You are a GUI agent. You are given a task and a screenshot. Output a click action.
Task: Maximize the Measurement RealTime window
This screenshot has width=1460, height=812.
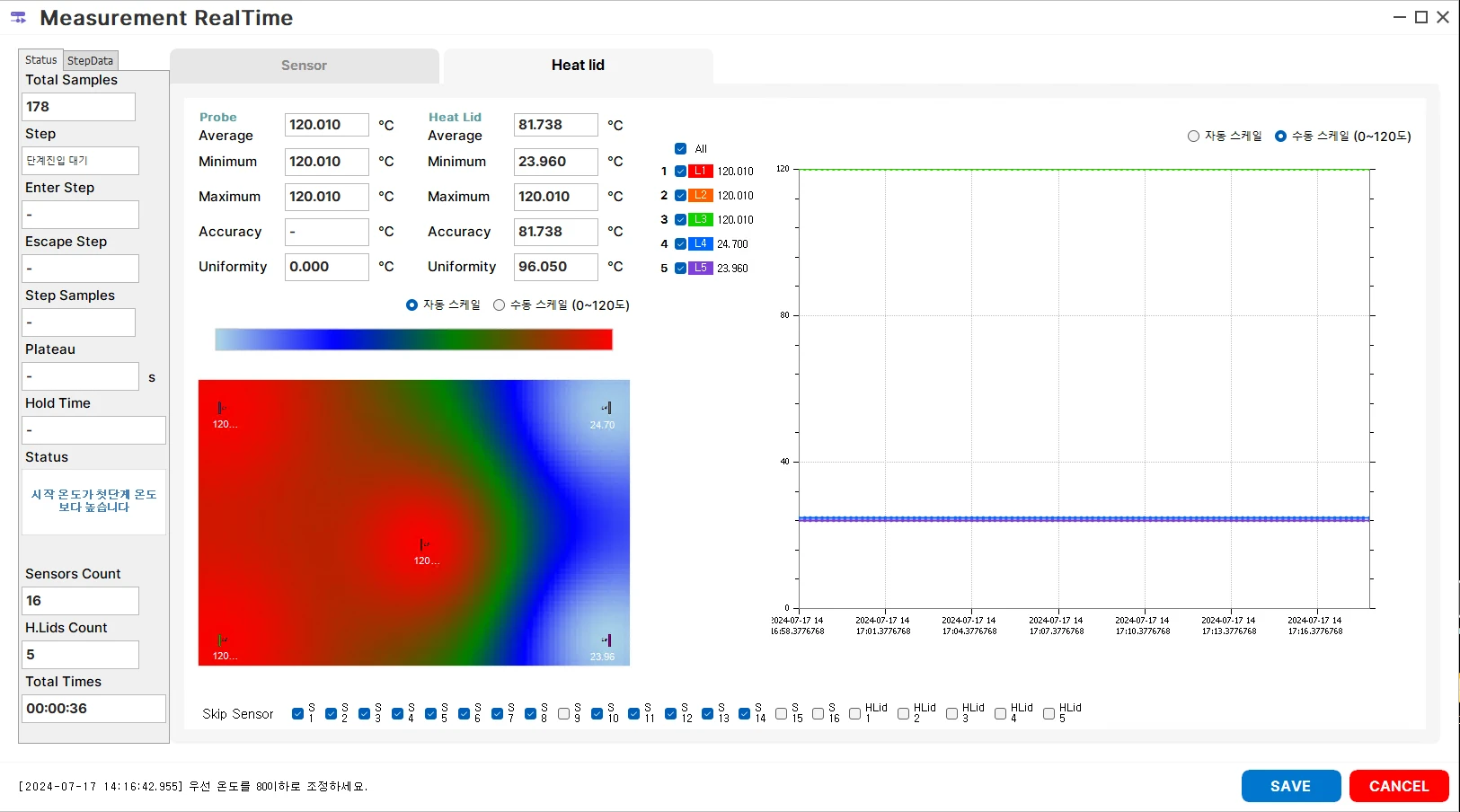point(1421,17)
